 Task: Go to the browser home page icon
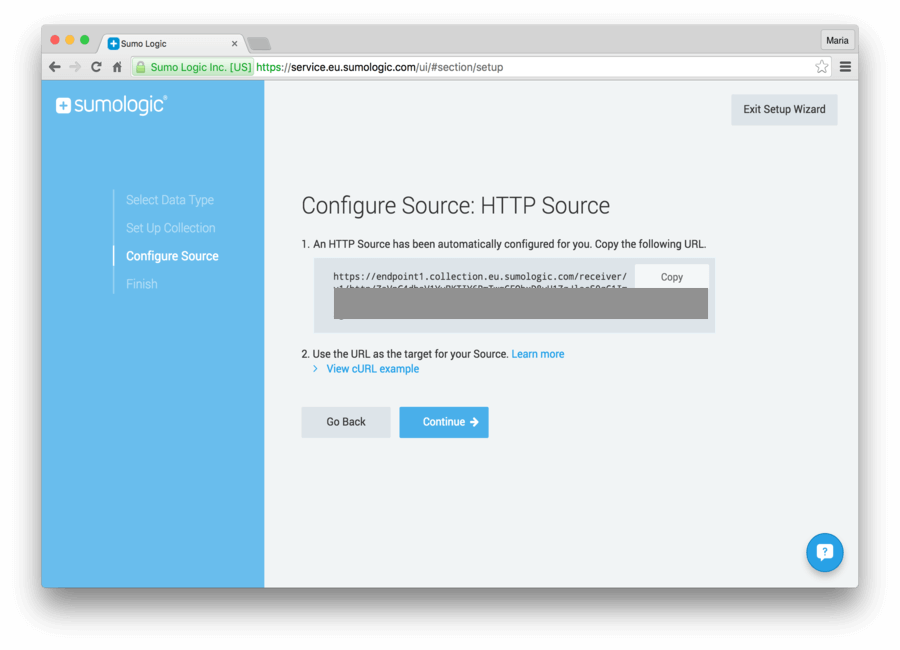(x=117, y=67)
